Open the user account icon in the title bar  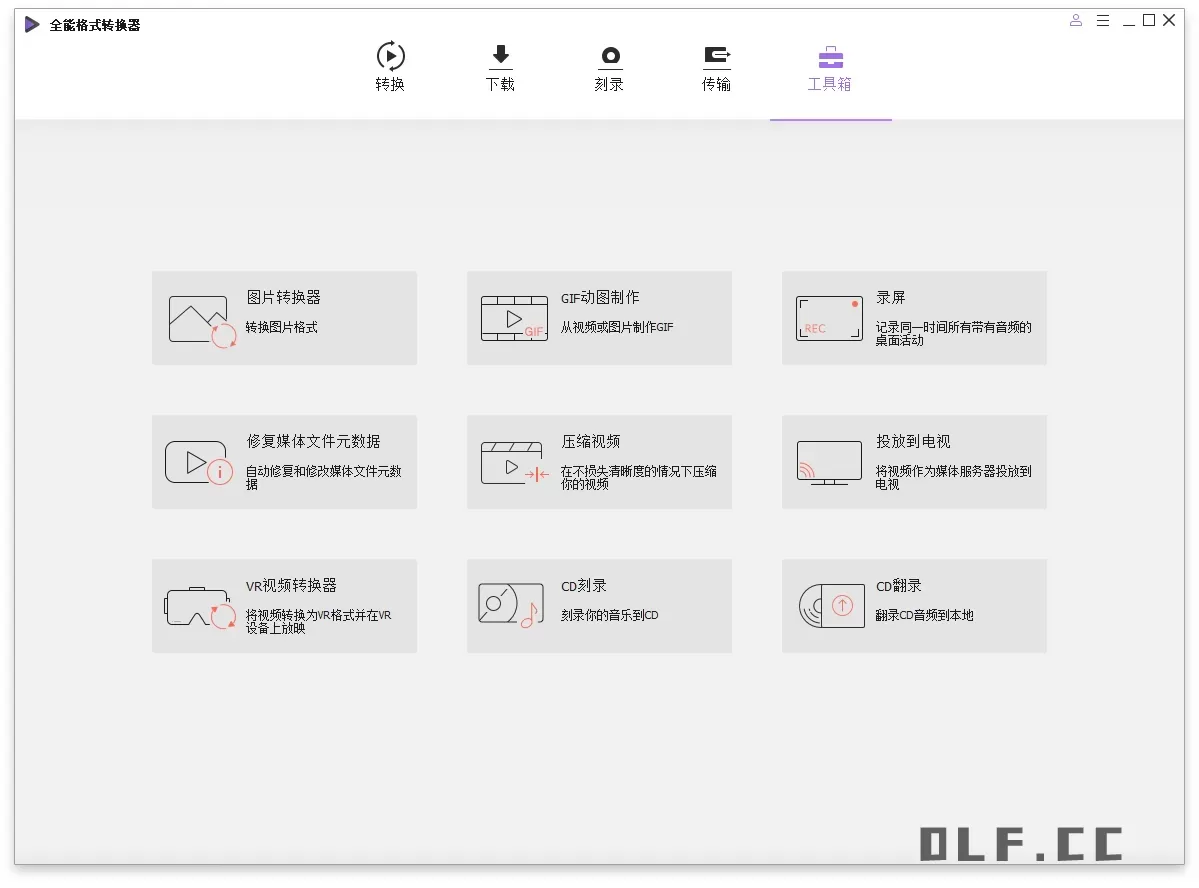[1076, 20]
